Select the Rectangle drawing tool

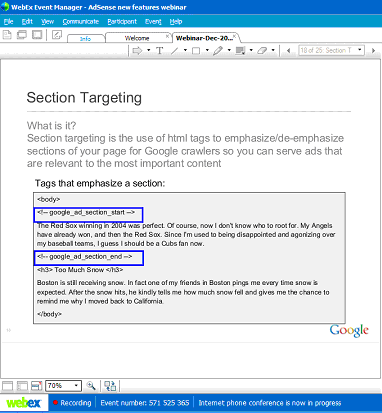[196, 51]
